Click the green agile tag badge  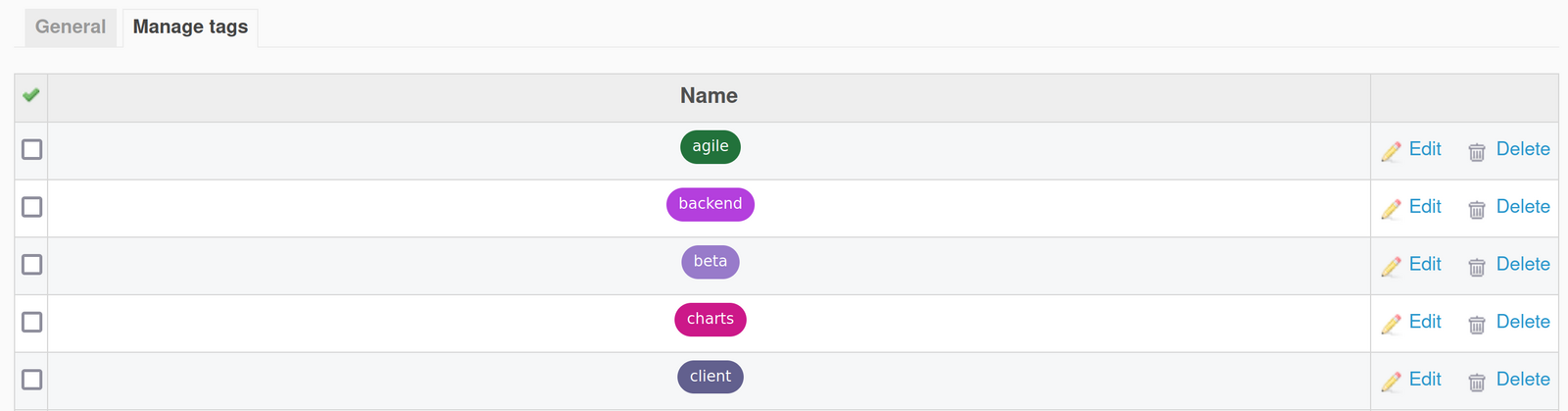[x=710, y=147]
